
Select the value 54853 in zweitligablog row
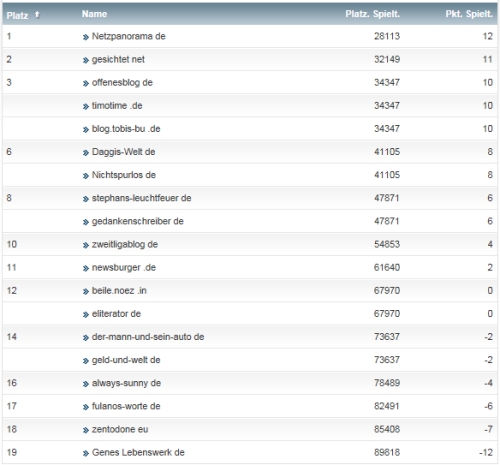(387, 244)
